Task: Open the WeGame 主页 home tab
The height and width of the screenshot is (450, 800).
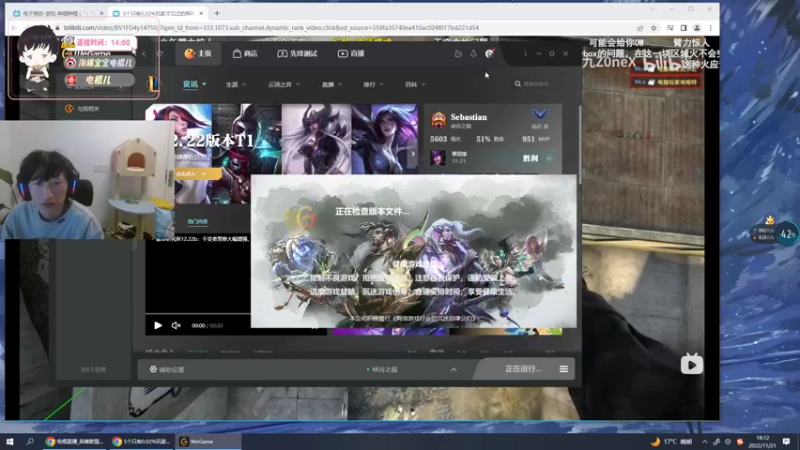Action: click(198, 54)
